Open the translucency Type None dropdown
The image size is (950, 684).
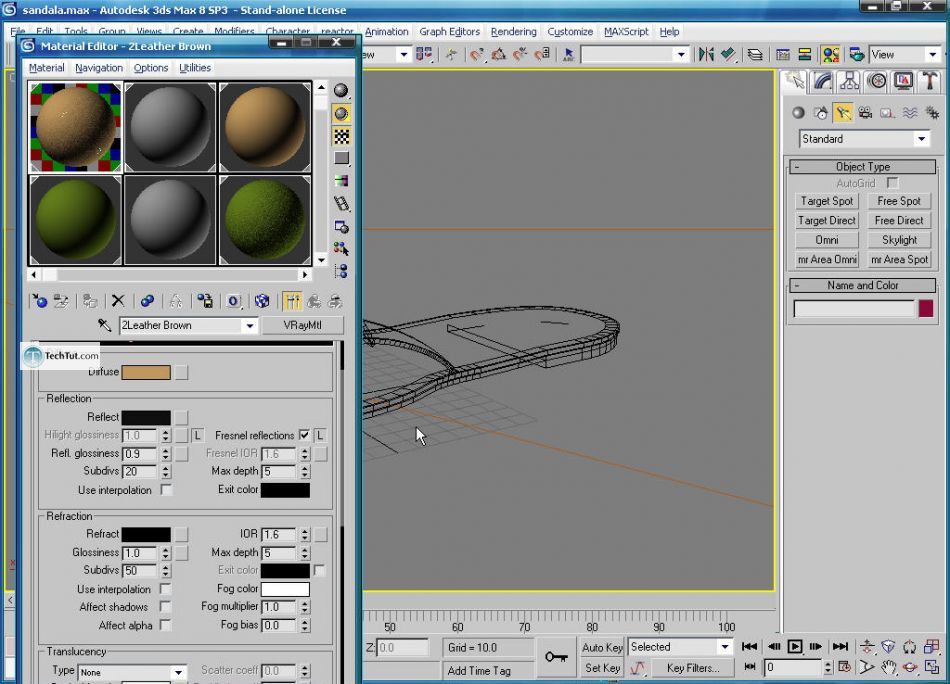(x=178, y=672)
